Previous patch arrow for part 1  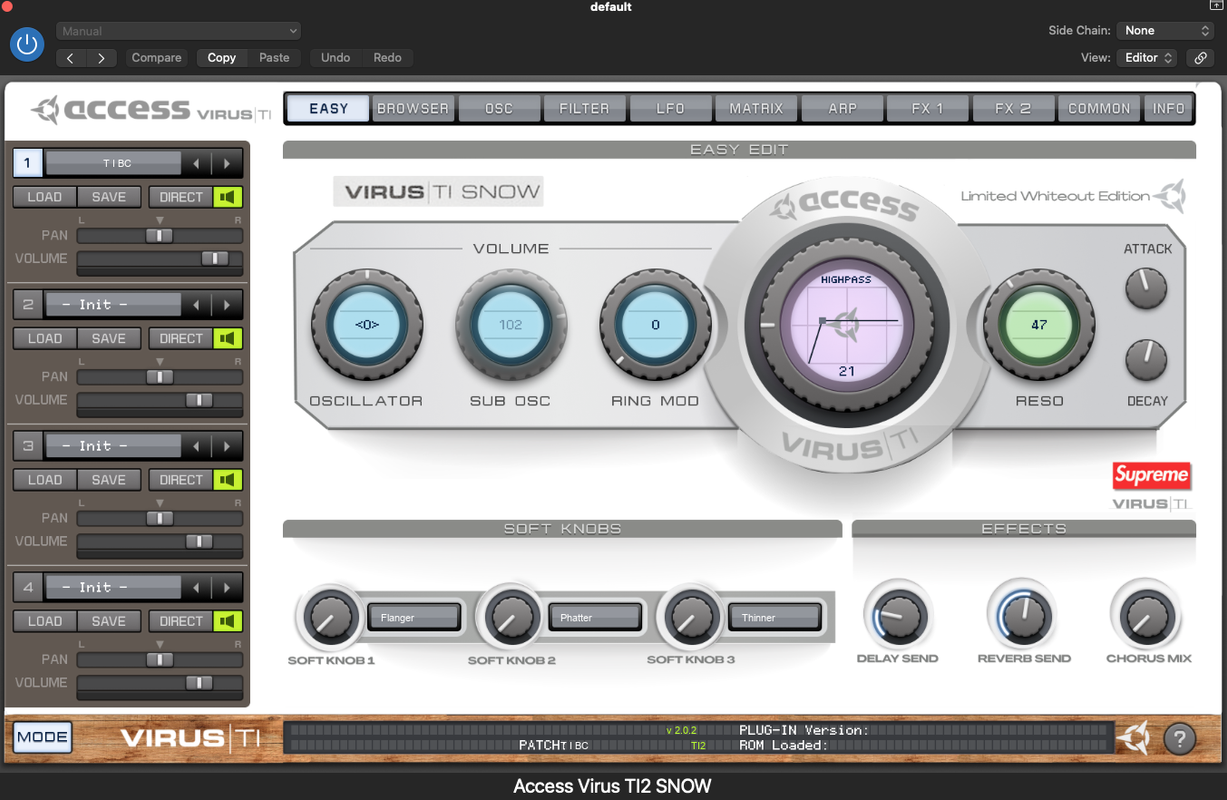196,163
